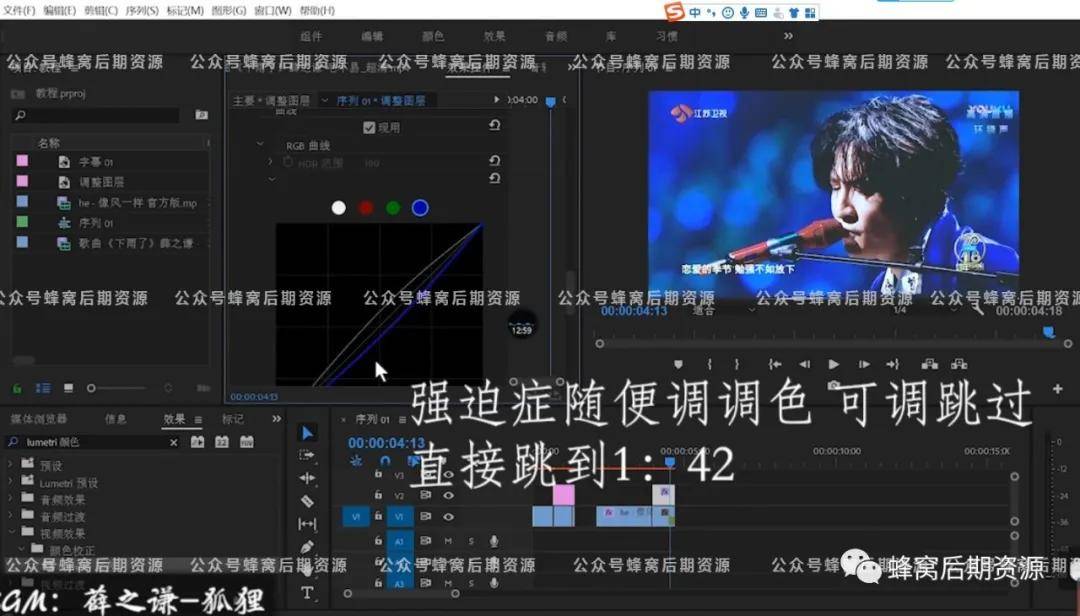Uncheck the 现用 (Active) checkbox
1080x616 pixels.
369,128
